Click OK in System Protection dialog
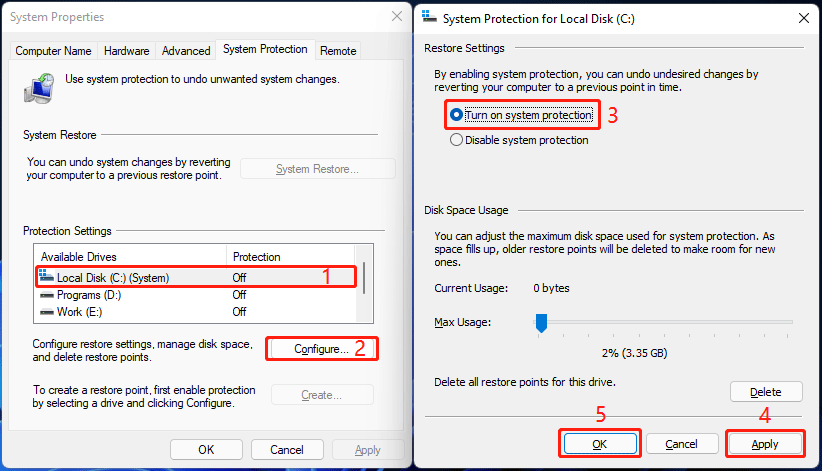The image size is (822, 471). click(x=600, y=443)
